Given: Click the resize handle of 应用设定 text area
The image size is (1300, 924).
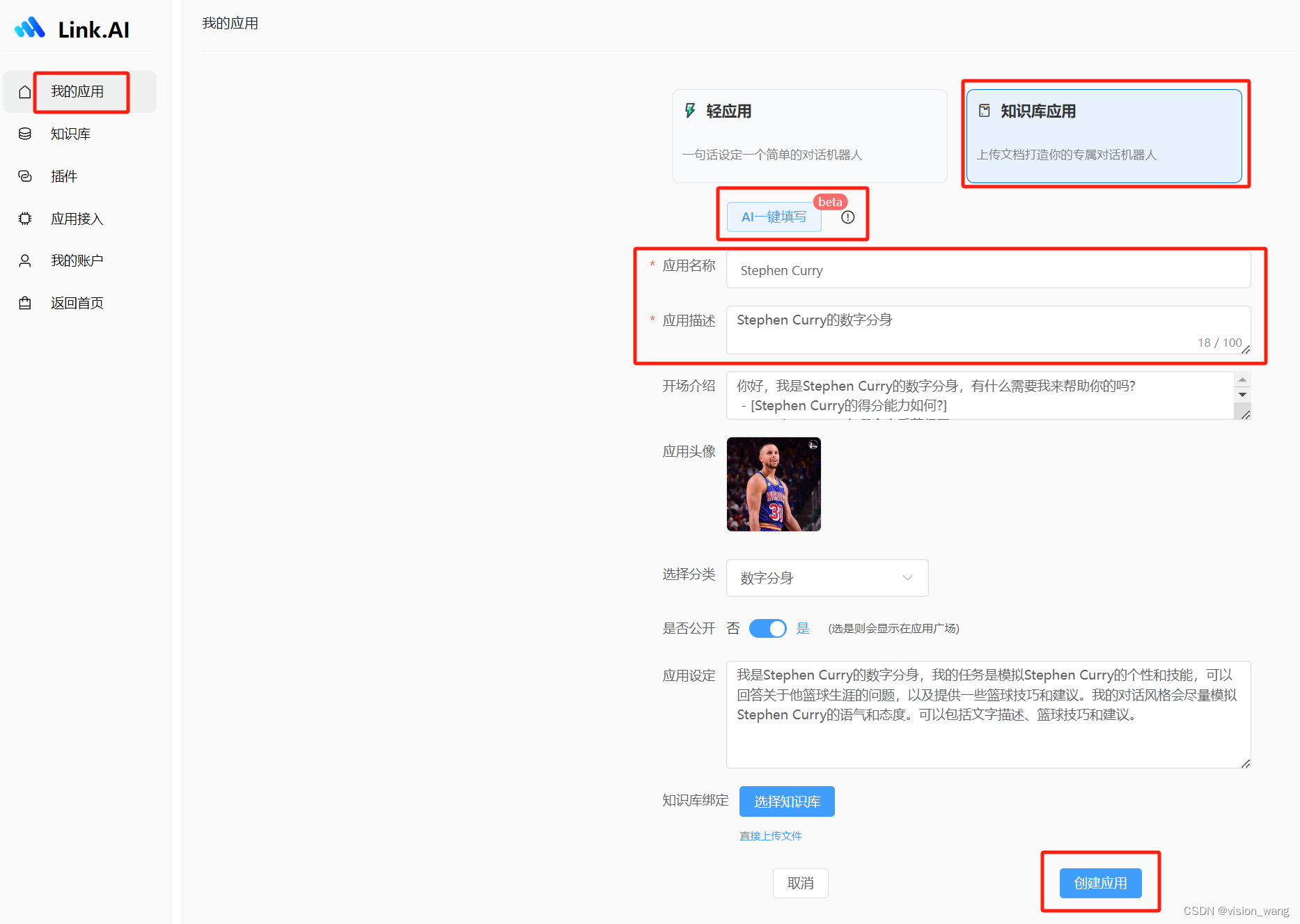Looking at the screenshot, I should pos(1245,763).
